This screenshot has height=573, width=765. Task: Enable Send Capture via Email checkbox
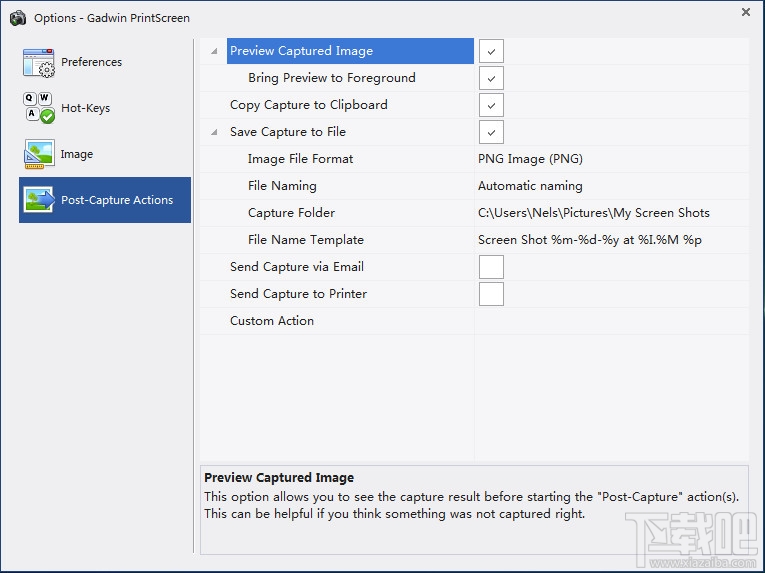[x=491, y=267]
